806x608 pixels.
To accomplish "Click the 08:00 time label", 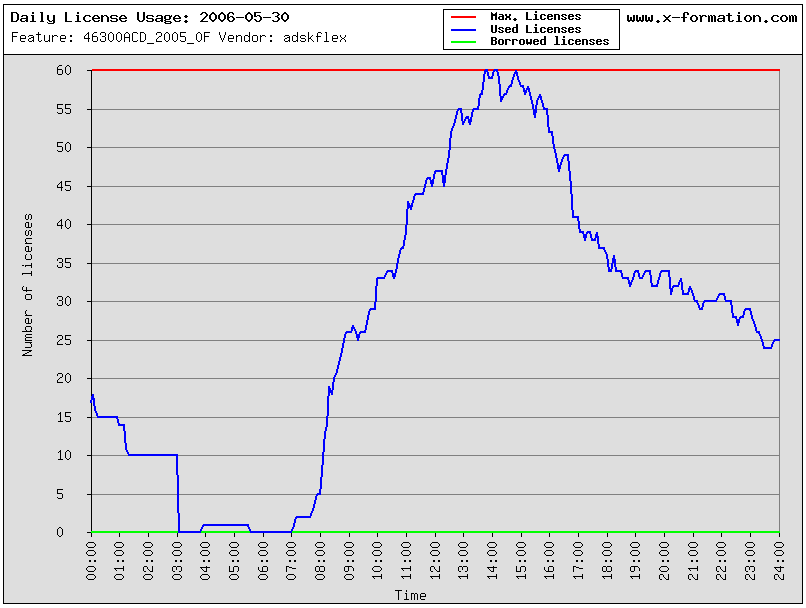I will [x=321, y=561].
